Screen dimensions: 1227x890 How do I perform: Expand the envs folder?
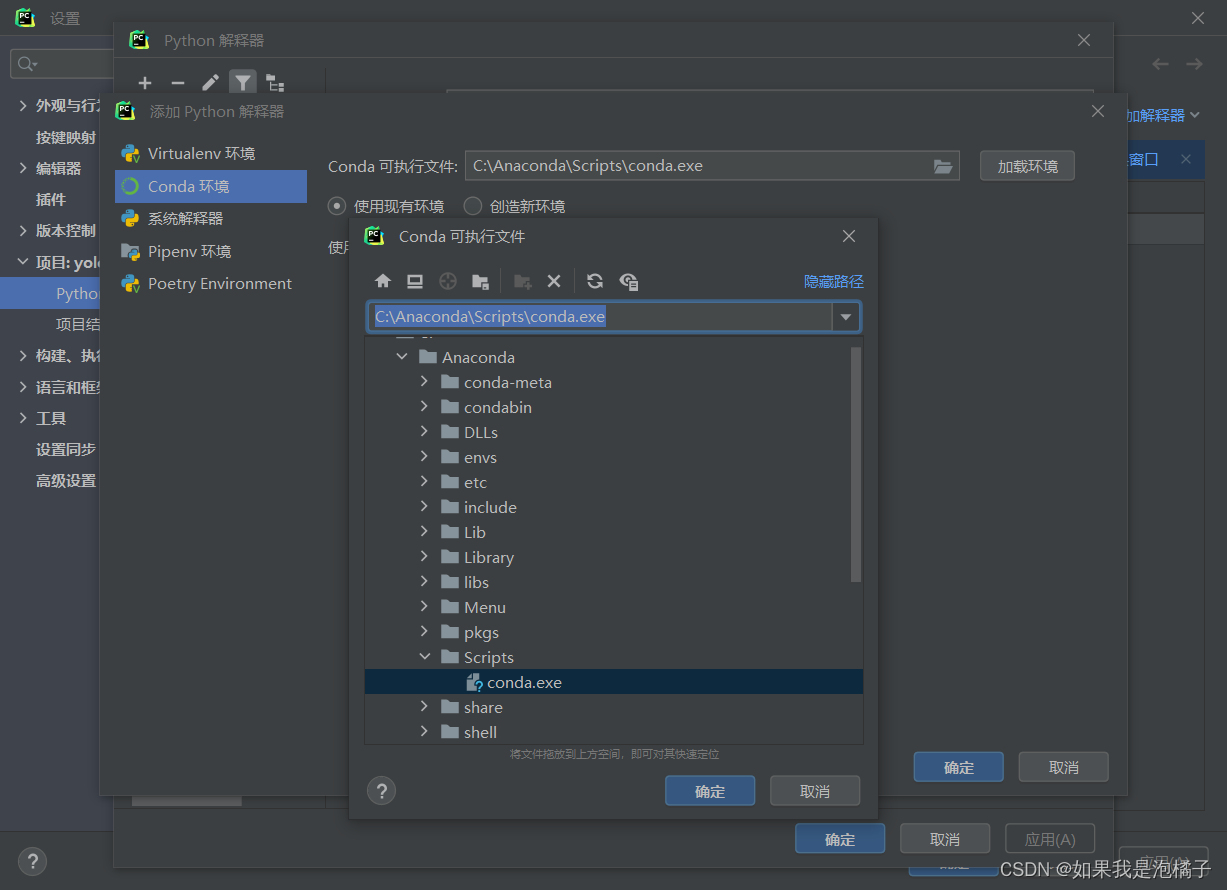pos(424,457)
